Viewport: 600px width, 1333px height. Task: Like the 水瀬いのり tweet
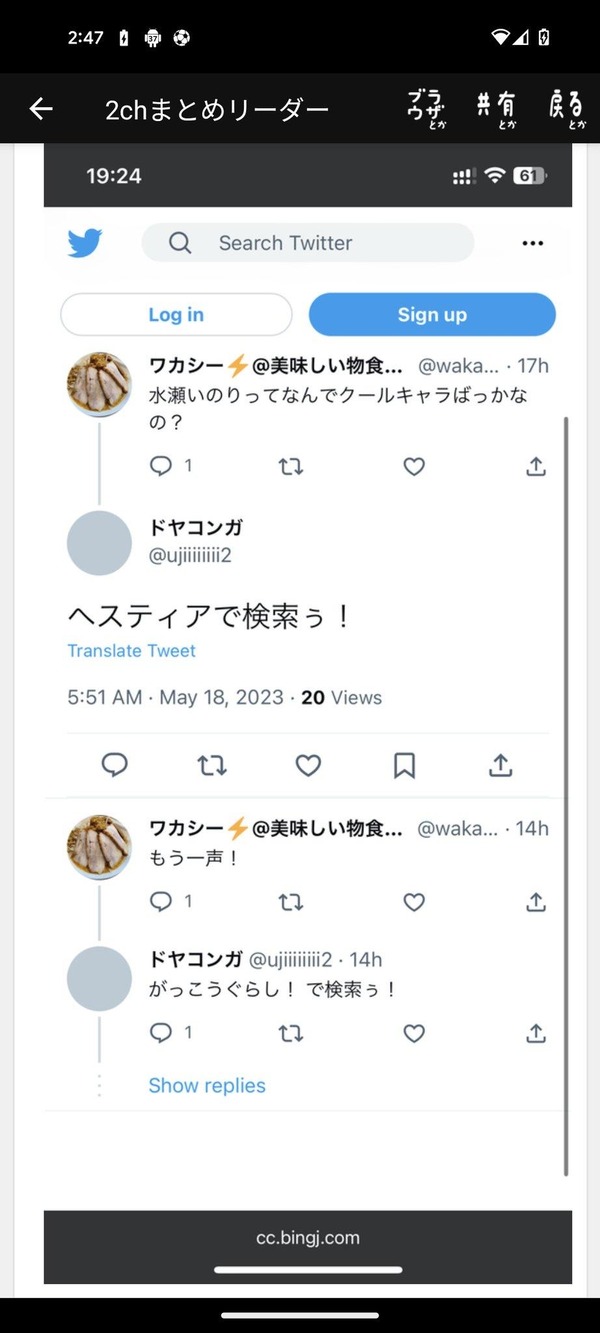pyautogui.click(x=414, y=466)
